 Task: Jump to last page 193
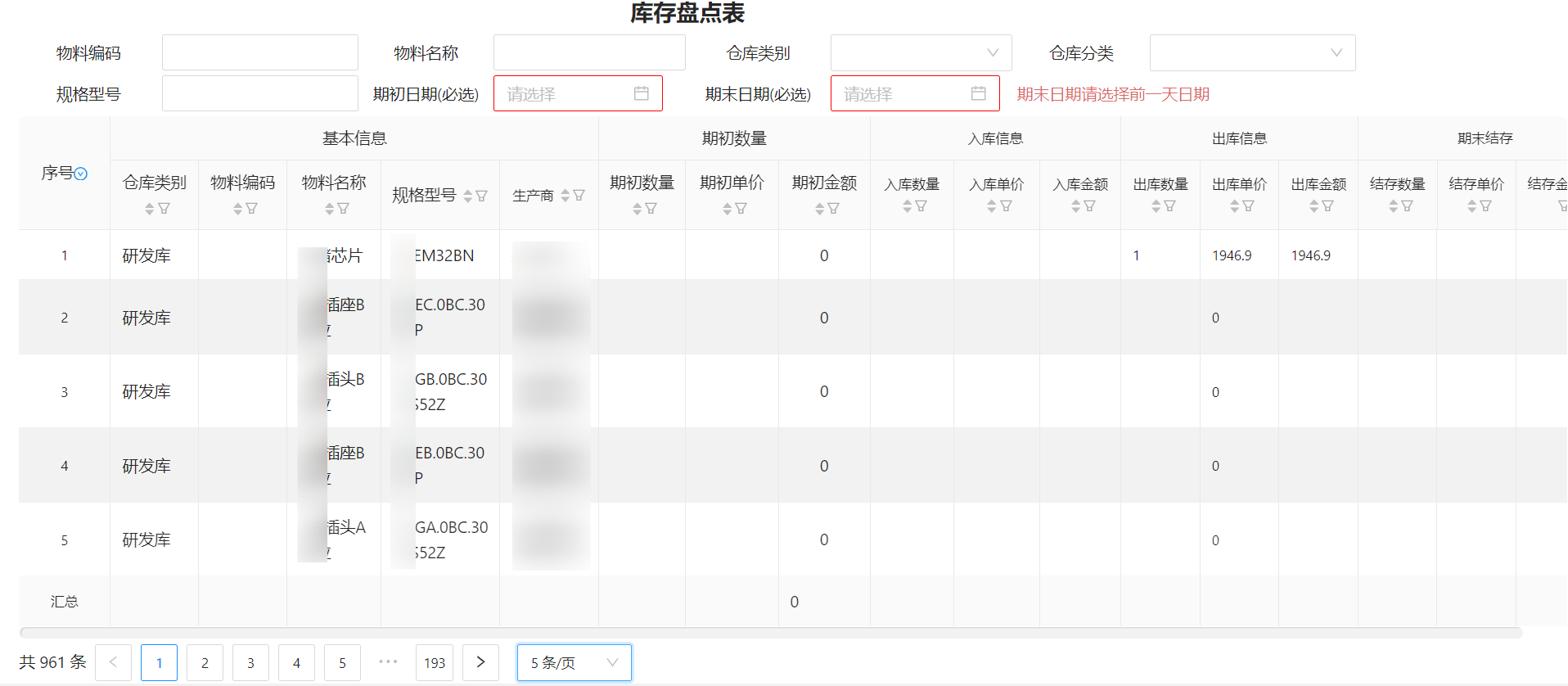tap(435, 662)
